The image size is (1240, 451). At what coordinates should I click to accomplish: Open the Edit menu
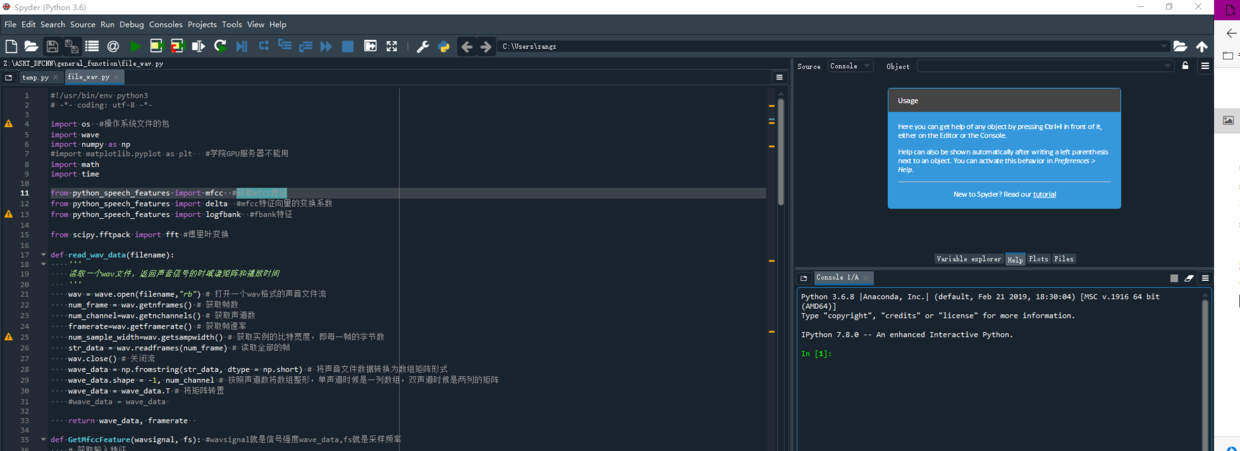coord(28,24)
